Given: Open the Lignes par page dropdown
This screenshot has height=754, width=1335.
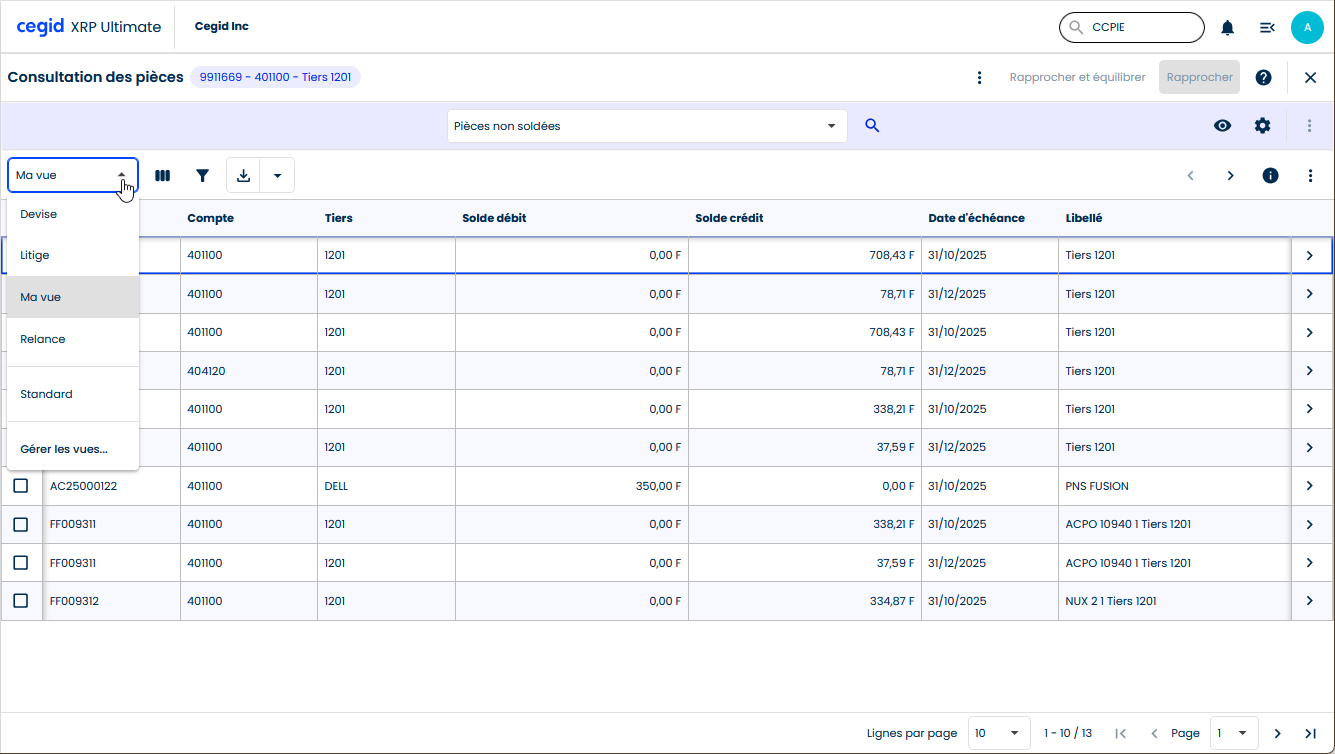Looking at the screenshot, I should pos(999,733).
